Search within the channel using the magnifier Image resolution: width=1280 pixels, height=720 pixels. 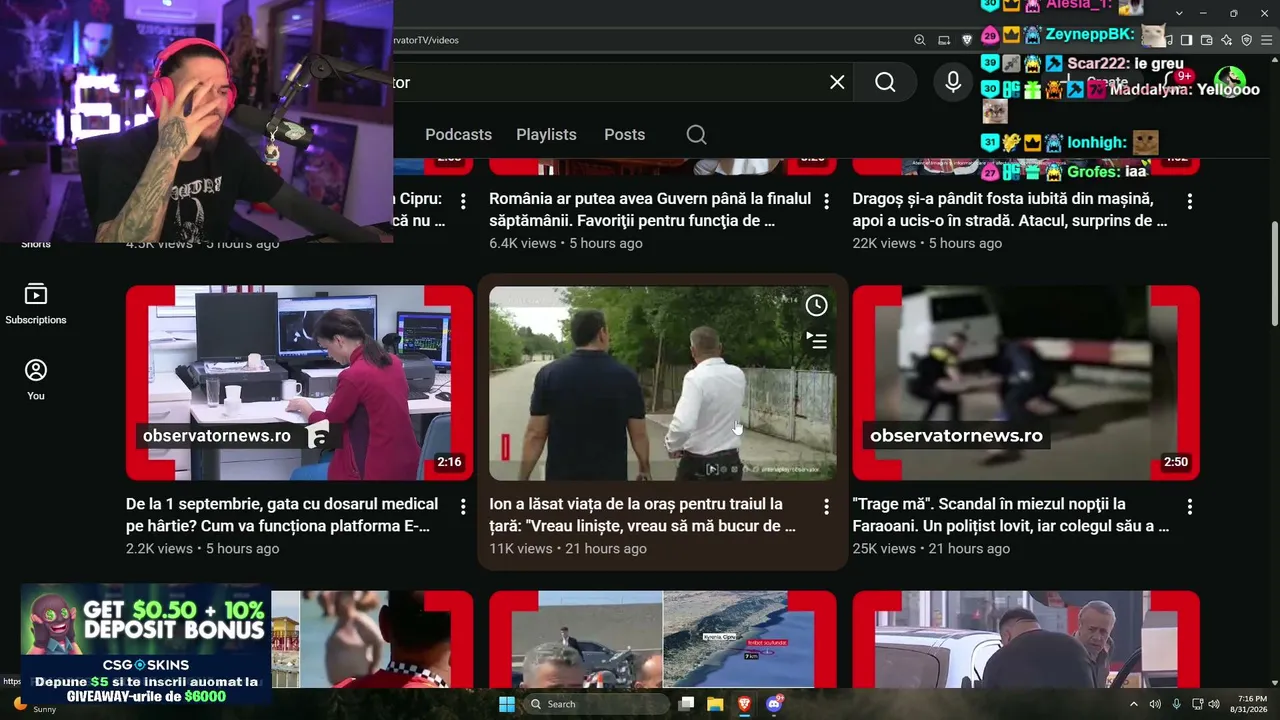pos(696,134)
